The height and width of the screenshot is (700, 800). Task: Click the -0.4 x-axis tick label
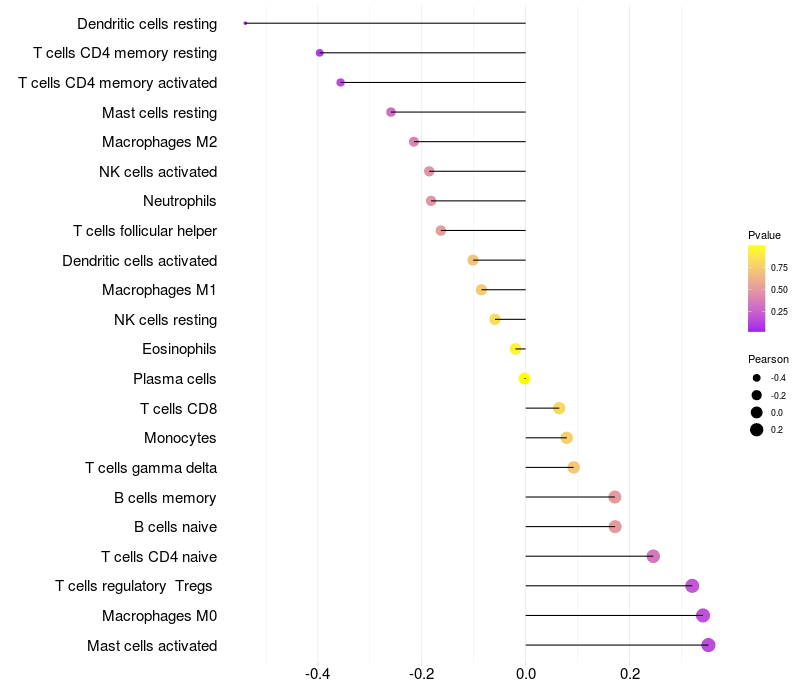point(317,674)
